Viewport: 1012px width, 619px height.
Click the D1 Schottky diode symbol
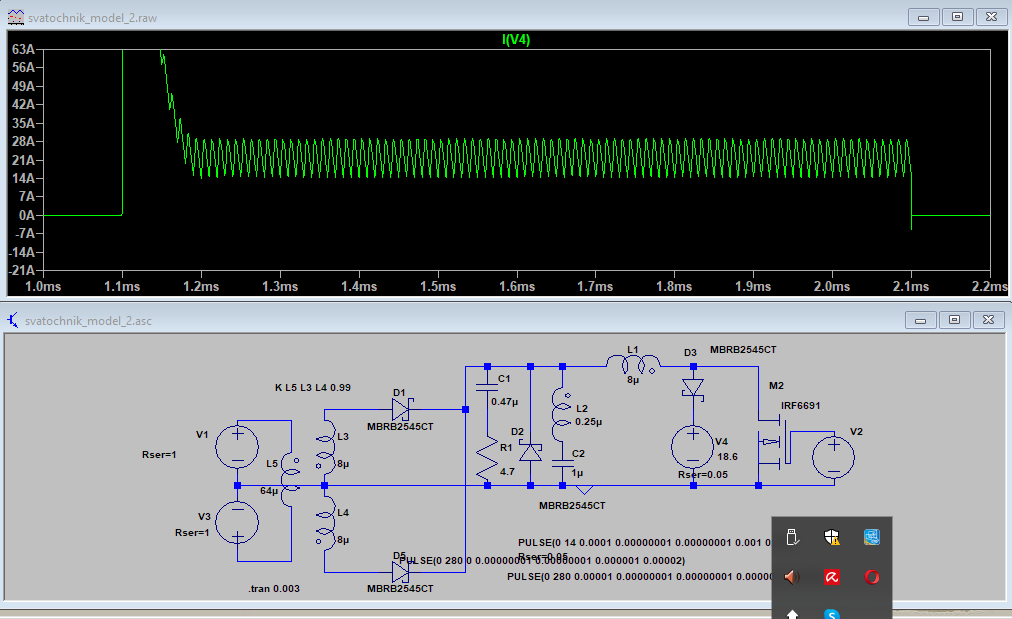pyautogui.click(x=400, y=409)
